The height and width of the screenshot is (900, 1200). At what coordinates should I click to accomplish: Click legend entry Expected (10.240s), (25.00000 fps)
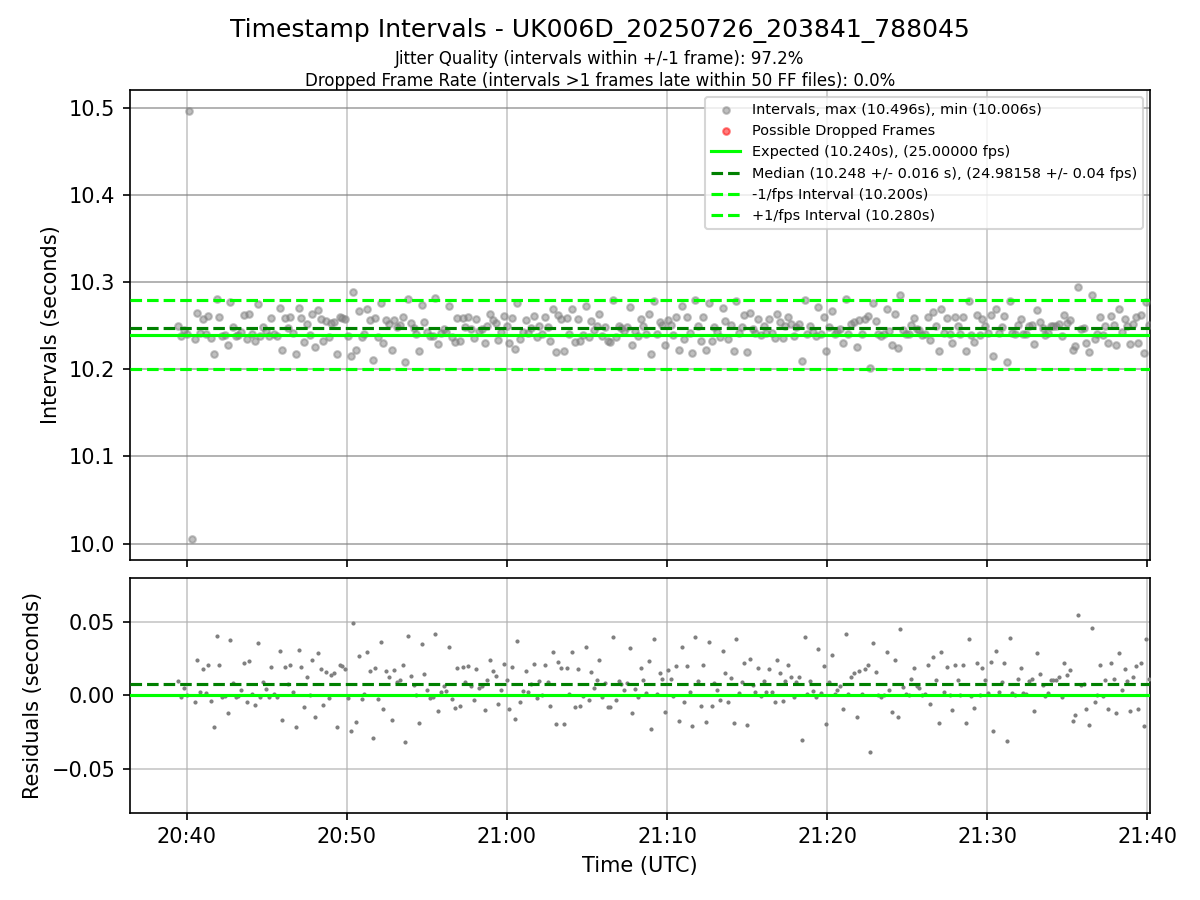tap(880, 151)
